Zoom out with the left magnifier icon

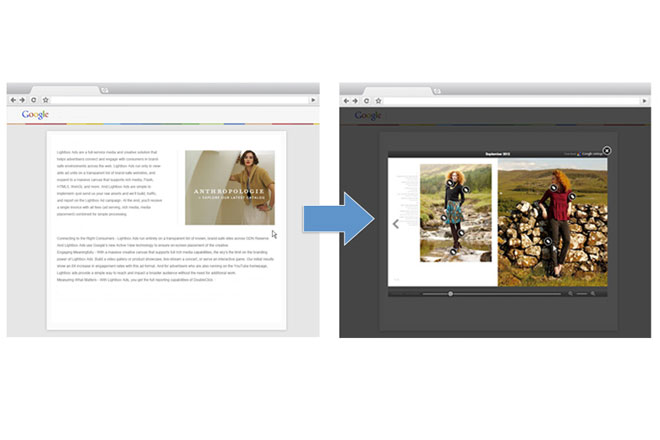(570, 293)
